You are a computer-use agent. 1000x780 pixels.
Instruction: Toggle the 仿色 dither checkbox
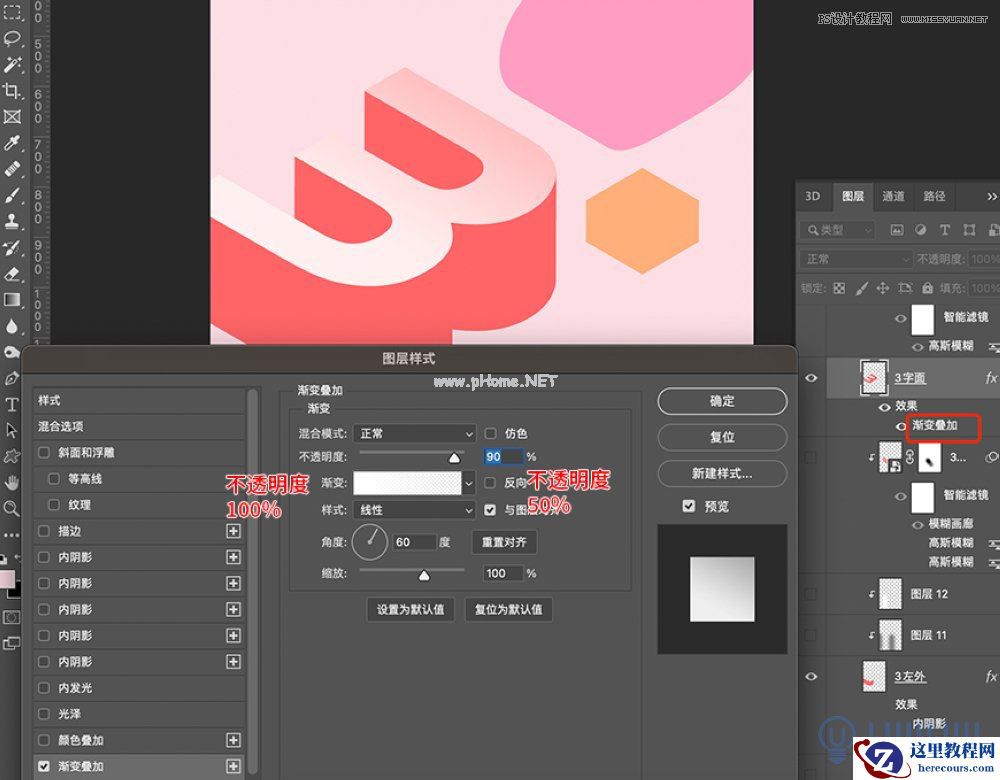tap(490, 433)
